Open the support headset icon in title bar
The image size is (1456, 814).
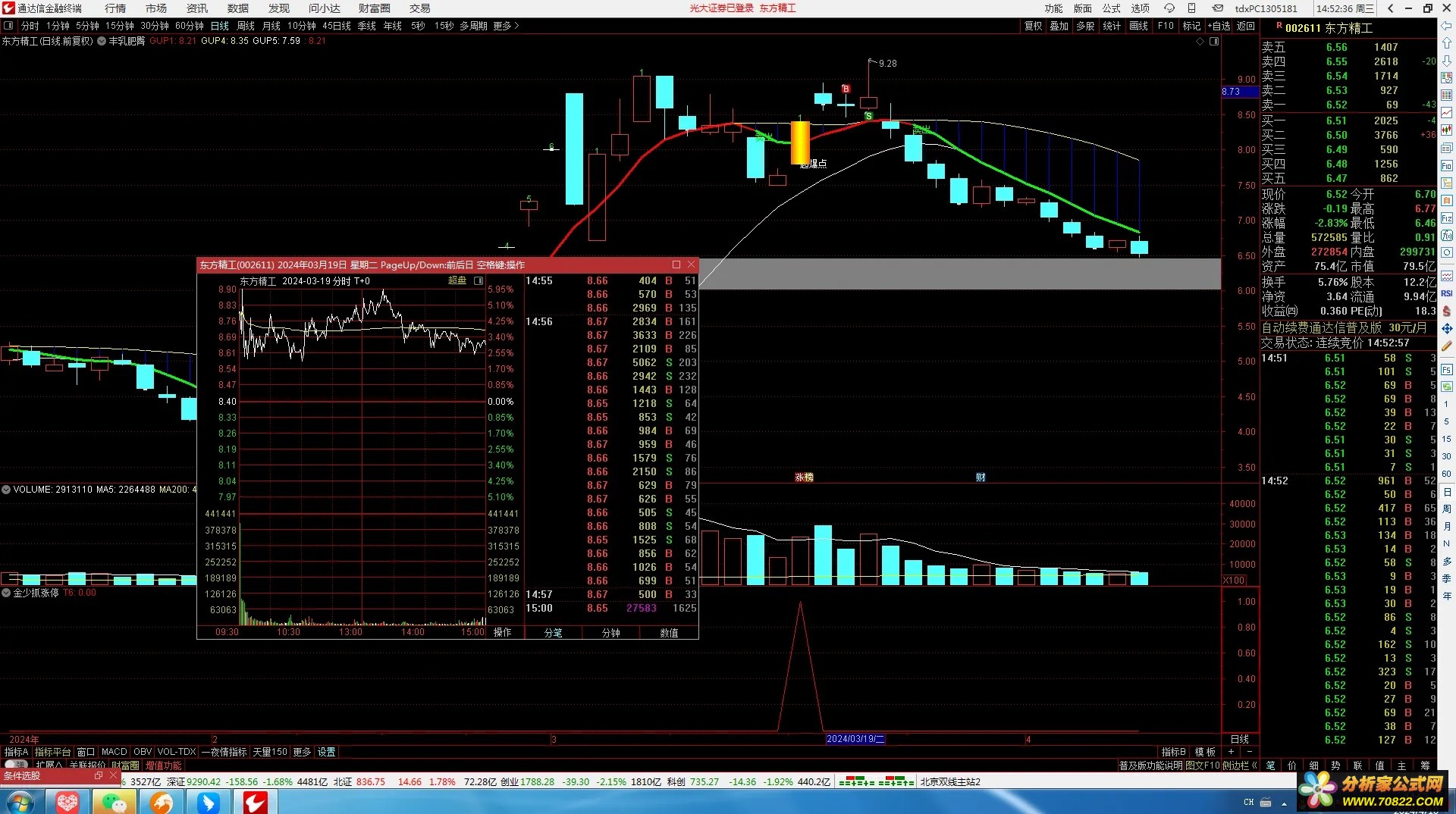1169,8
